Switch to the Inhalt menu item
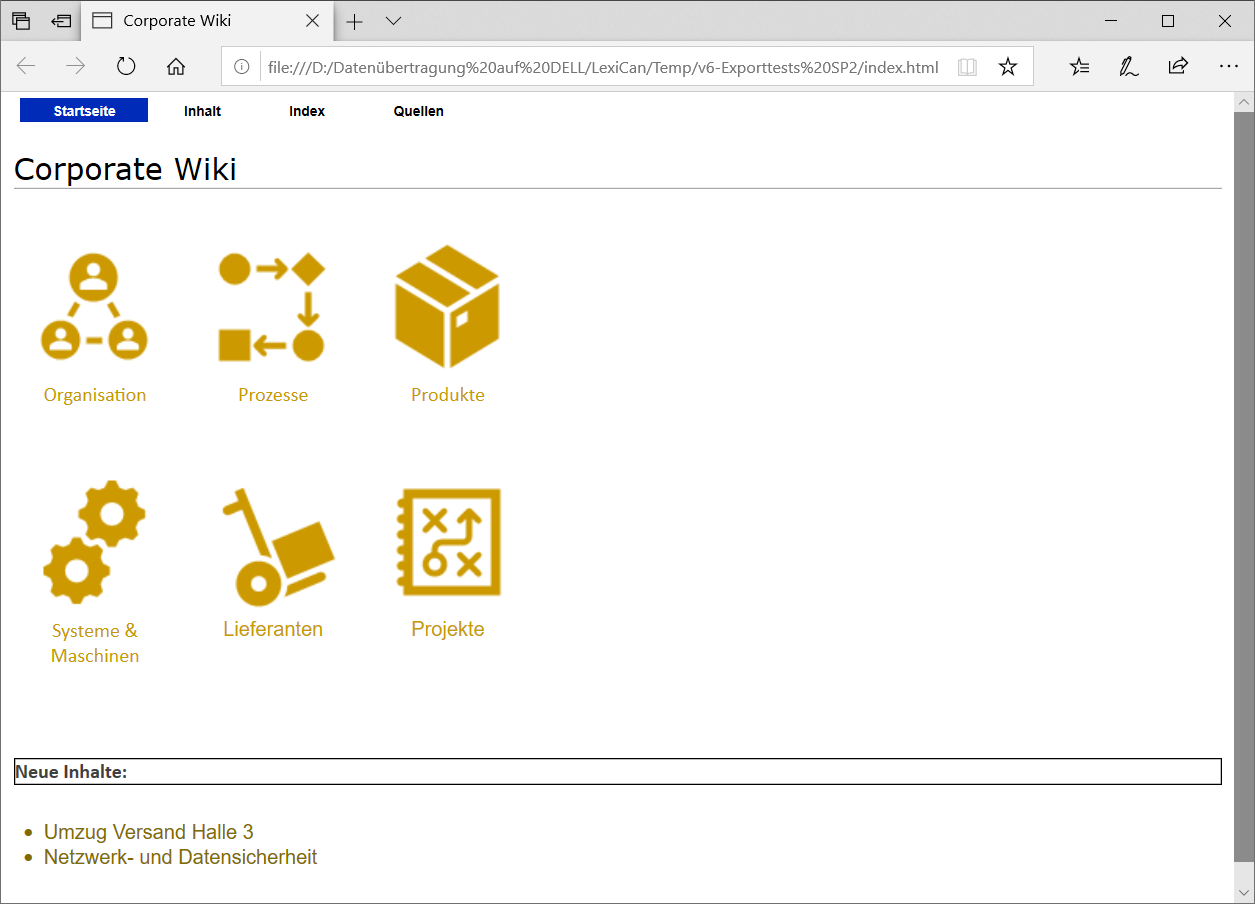The image size is (1255, 904). click(x=202, y=111)
